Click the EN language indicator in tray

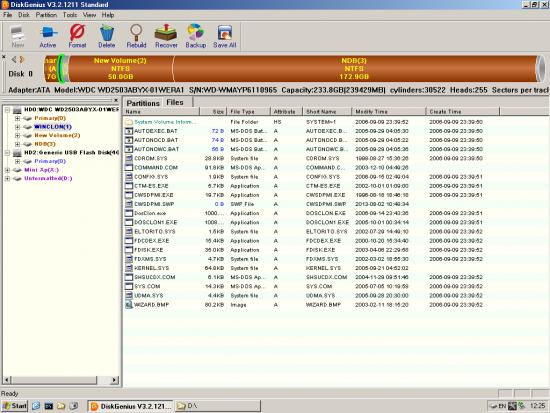pyautogui.click(x=502, y=406)
